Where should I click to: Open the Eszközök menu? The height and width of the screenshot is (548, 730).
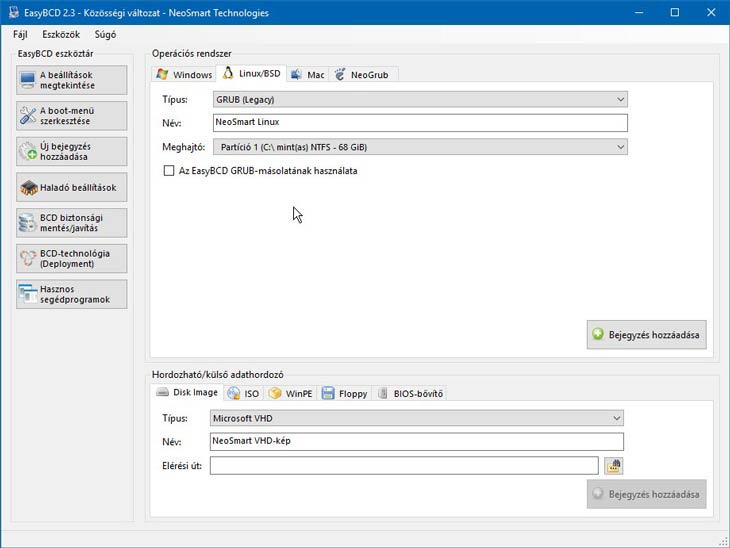point(61,34)
